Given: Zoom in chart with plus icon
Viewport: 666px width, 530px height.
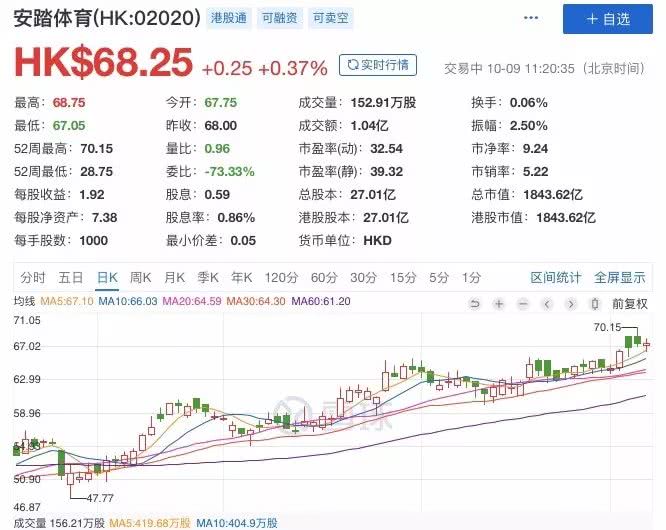Looking at the screenshot, I should coord(499,304).
